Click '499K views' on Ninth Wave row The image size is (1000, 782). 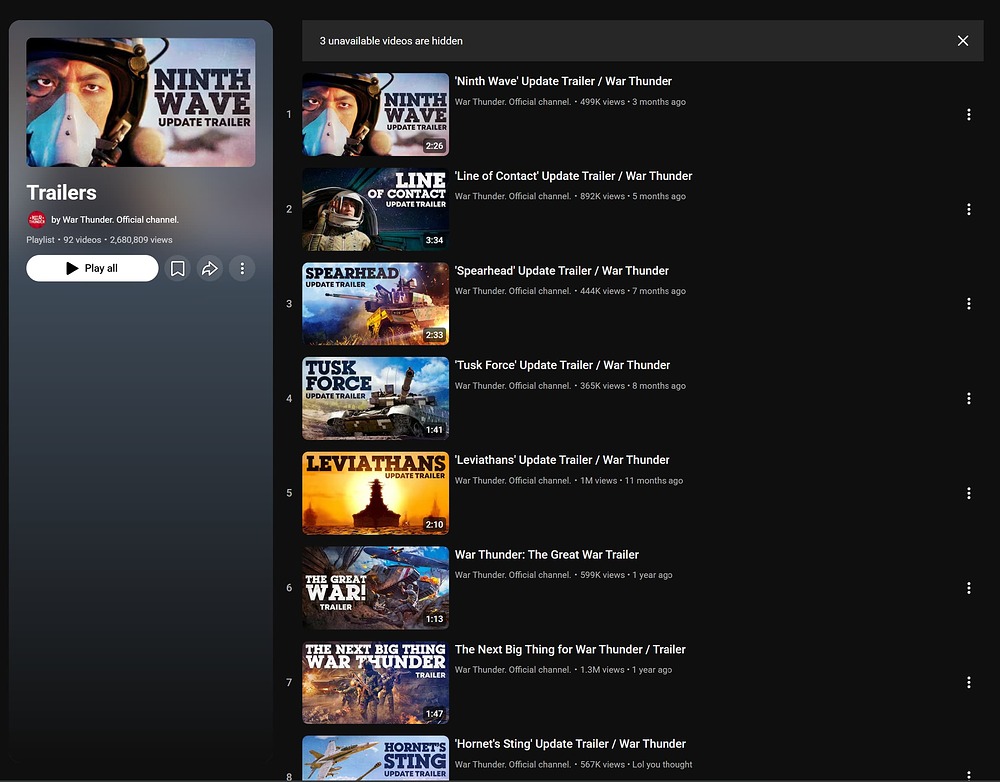602,101
